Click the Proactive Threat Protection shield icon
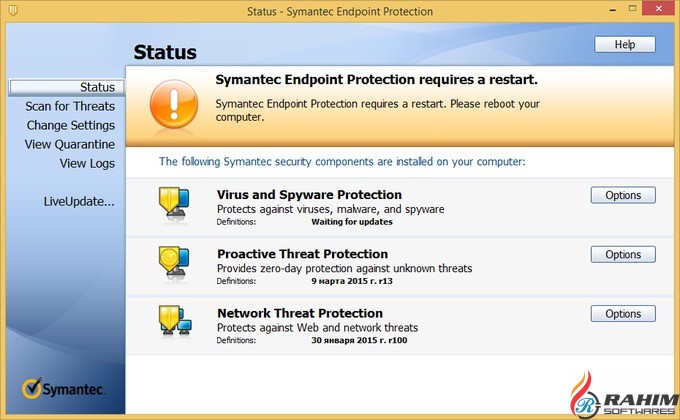This screenshot has width=680, height=420. 173,263
